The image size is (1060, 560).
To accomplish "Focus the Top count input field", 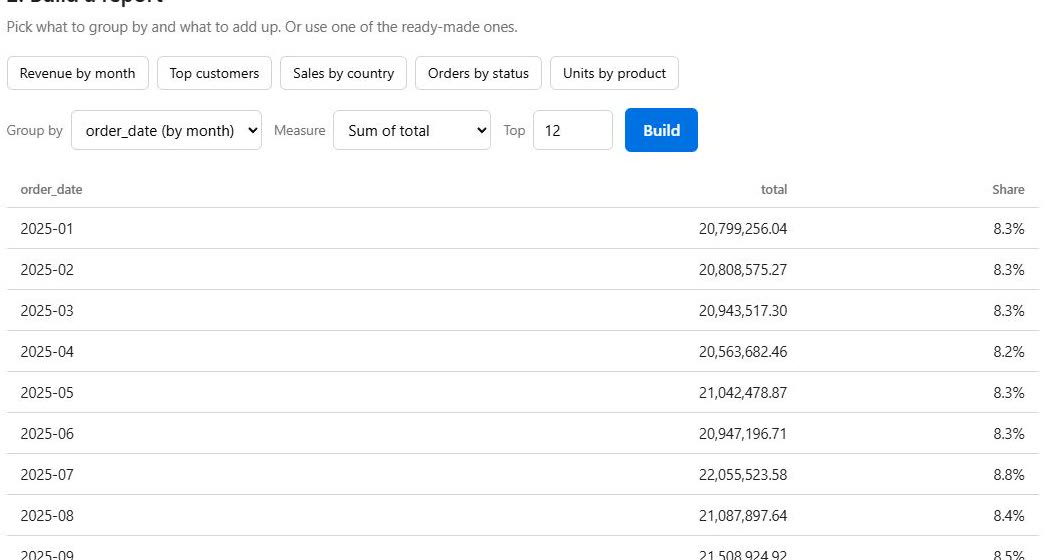I will click(x=573, y=130).
